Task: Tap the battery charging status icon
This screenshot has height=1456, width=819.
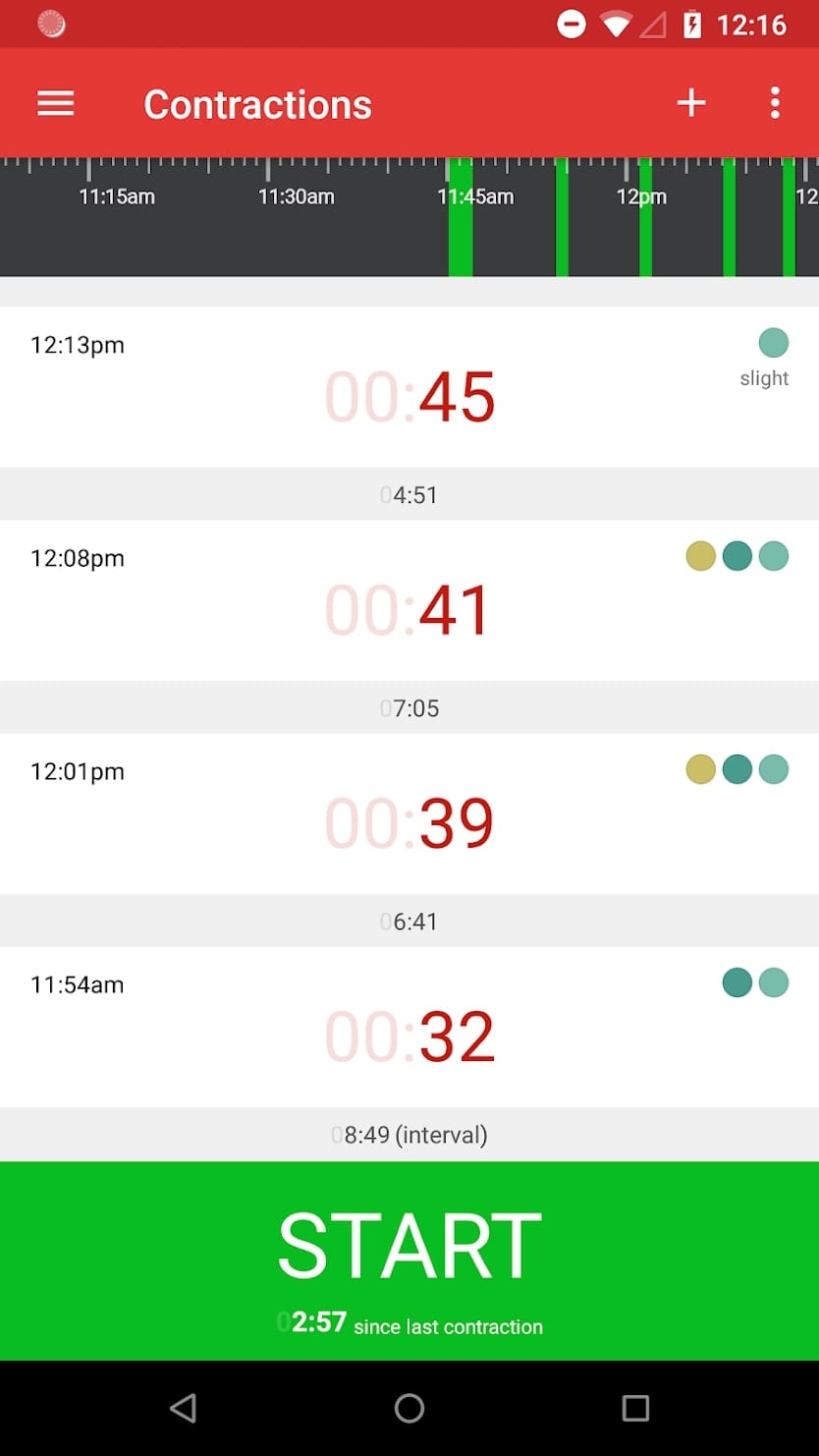Action: 692,25
